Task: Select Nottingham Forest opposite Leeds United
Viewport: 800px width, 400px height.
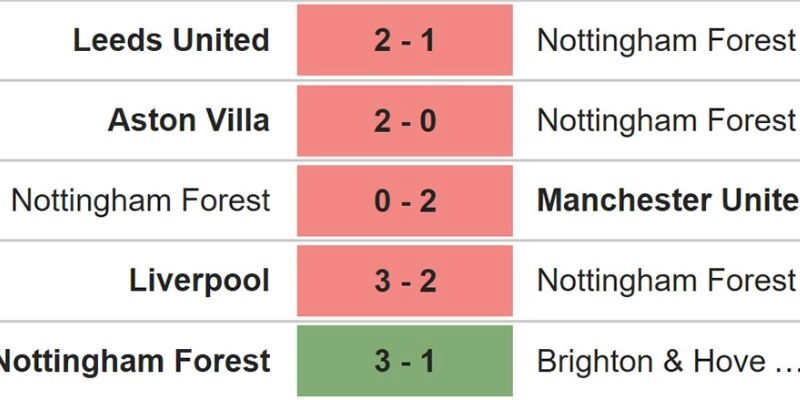Action: (x=666, y=40)
